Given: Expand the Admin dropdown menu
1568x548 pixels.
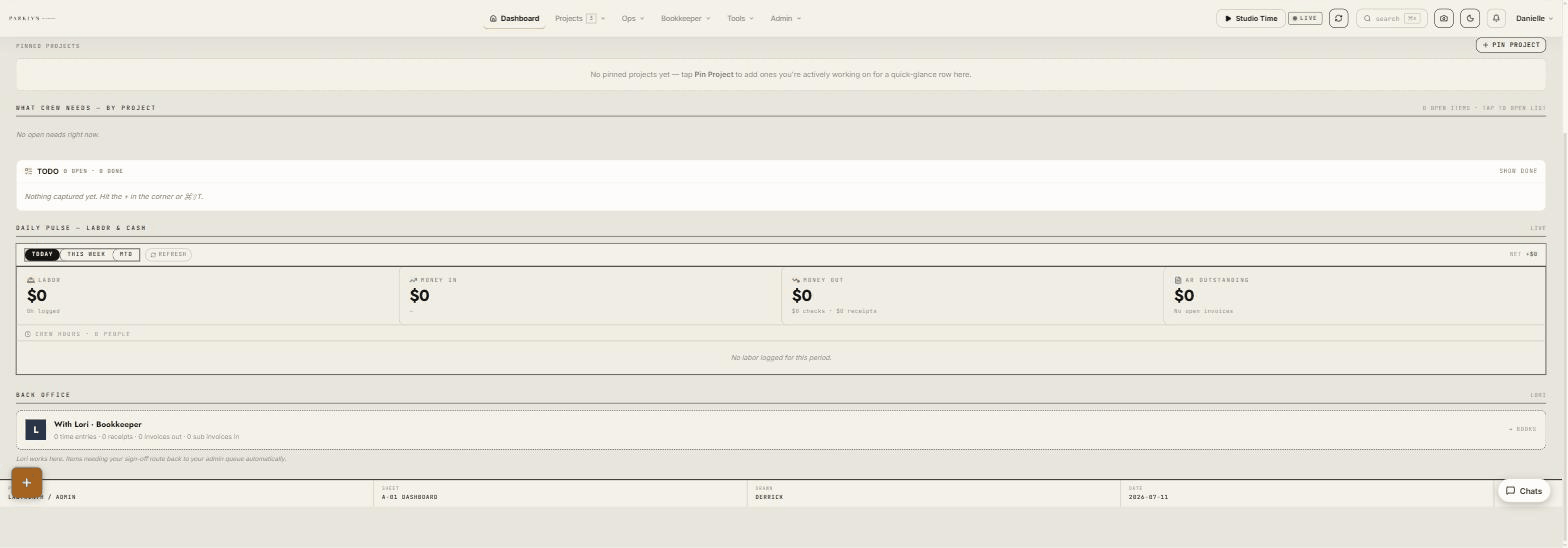Looking at the screenshot, I should 785,18.
